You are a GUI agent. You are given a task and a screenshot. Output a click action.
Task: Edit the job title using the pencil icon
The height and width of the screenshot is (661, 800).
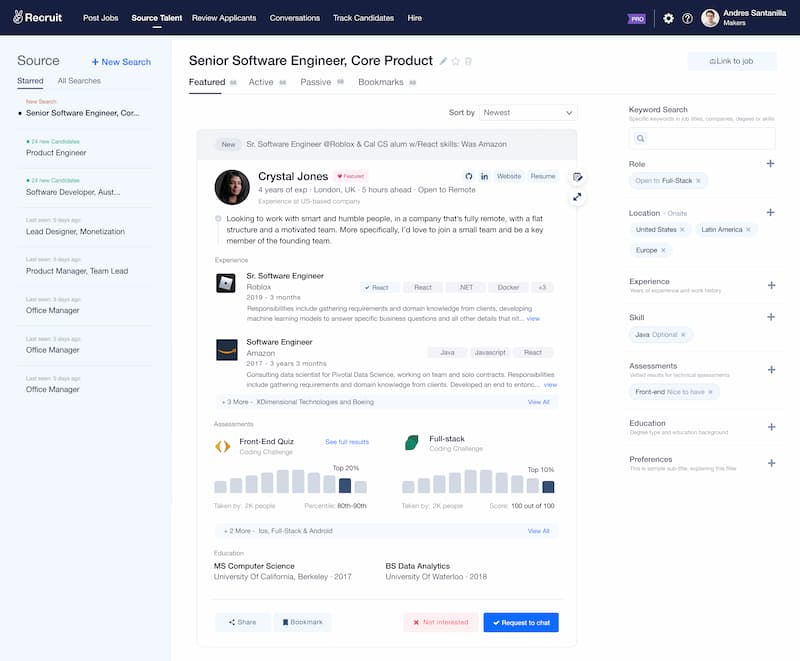(442, 60)
